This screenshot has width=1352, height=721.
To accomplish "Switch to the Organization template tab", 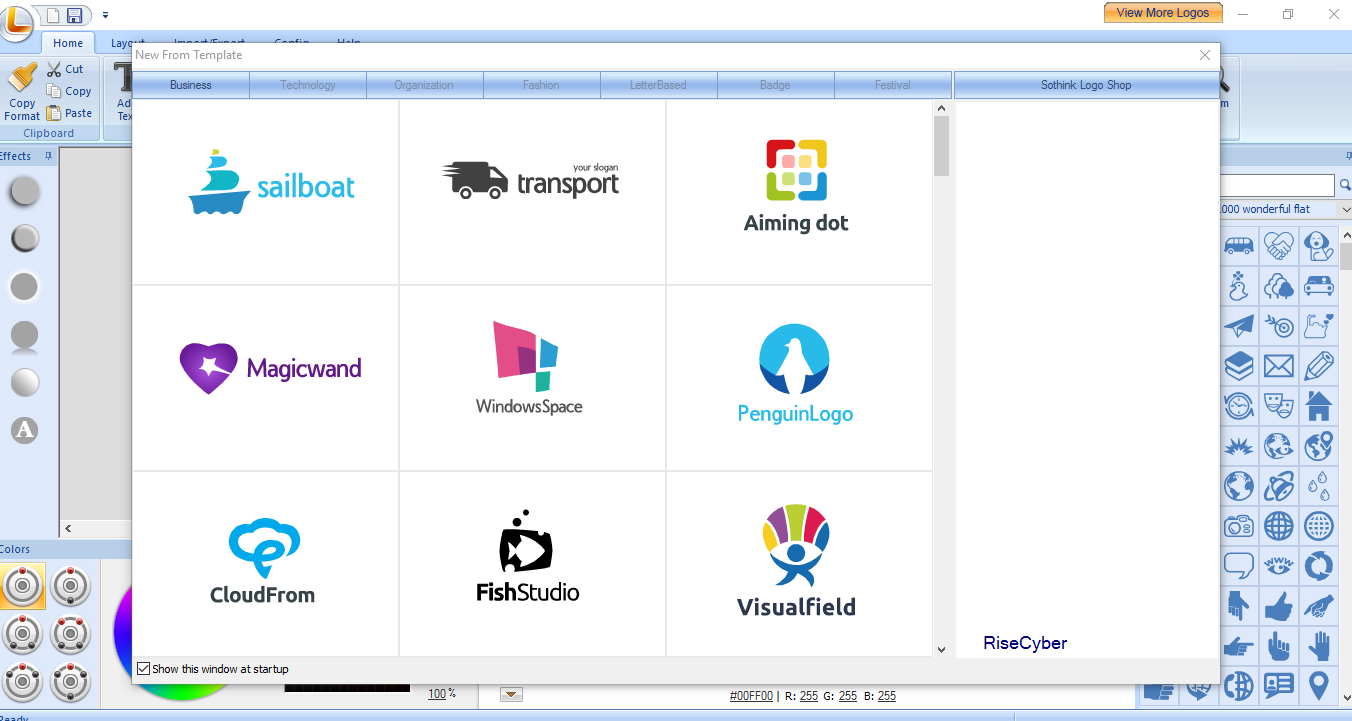I will 424,85.
